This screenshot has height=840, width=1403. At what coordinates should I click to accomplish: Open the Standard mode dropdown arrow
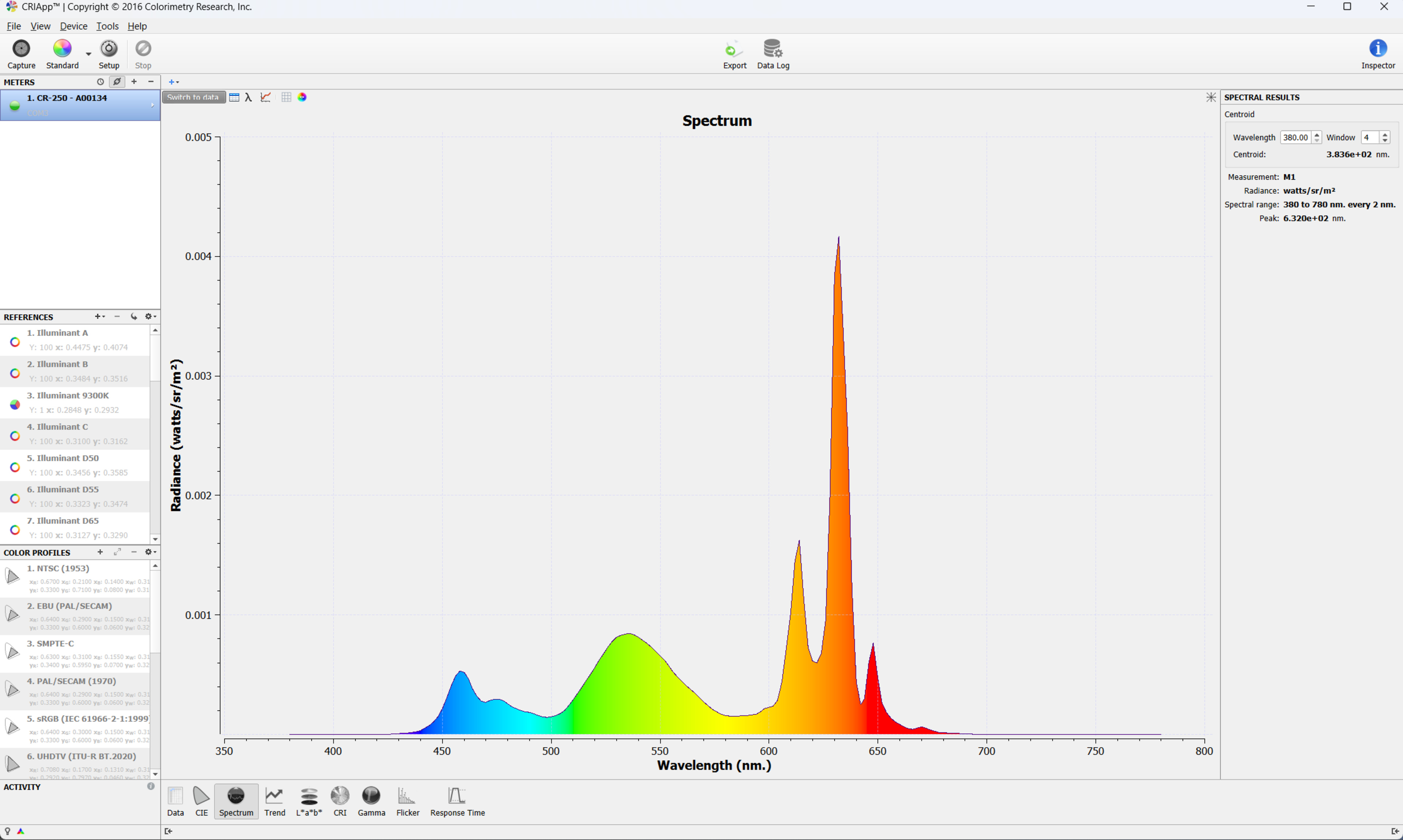[88, 54]
